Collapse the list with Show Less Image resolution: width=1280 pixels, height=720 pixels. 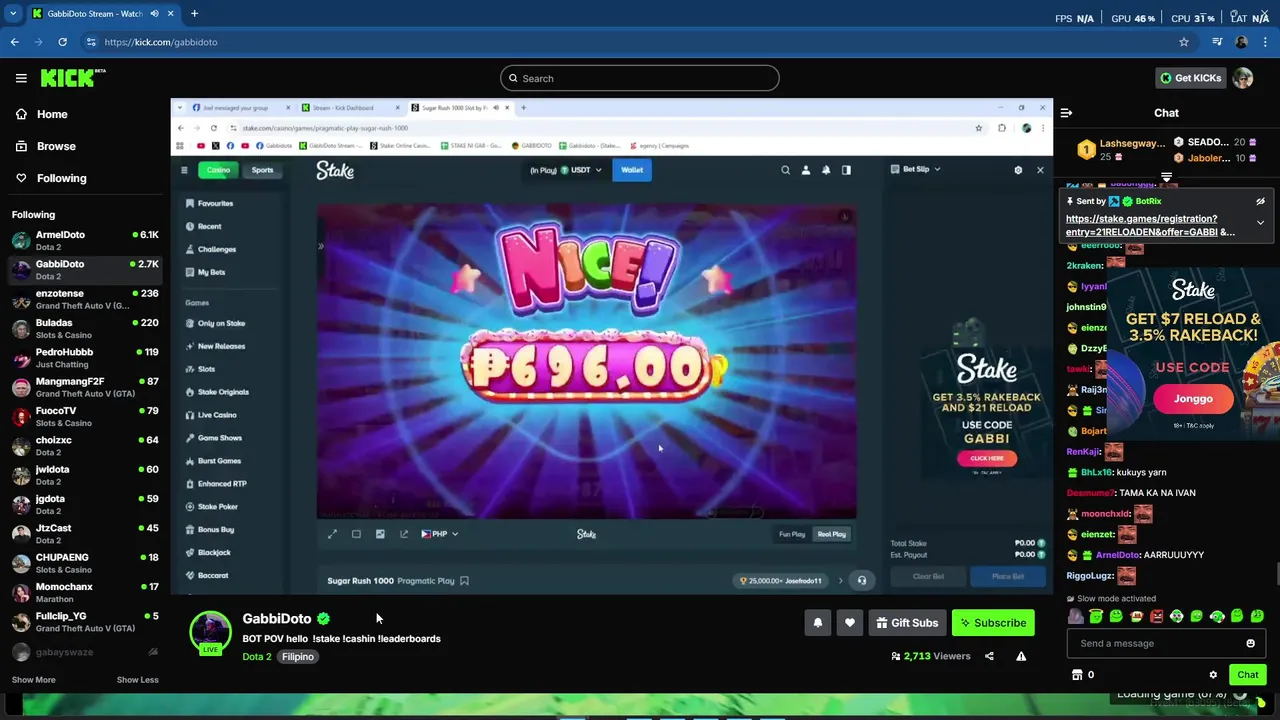pyautogui.click(x=137, y=680)
